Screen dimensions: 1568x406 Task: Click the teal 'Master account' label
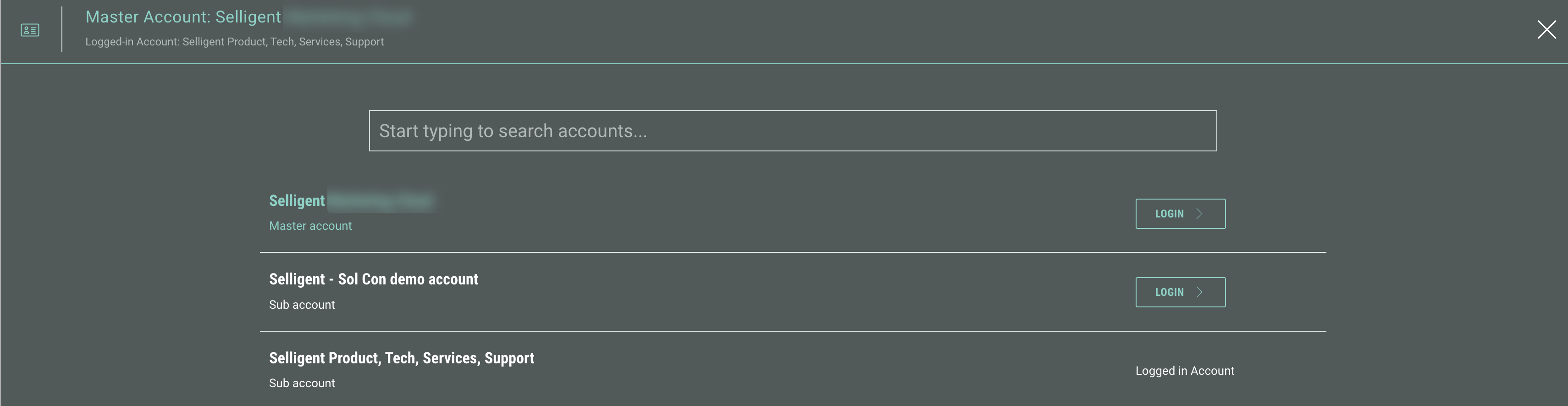(310, 226)
